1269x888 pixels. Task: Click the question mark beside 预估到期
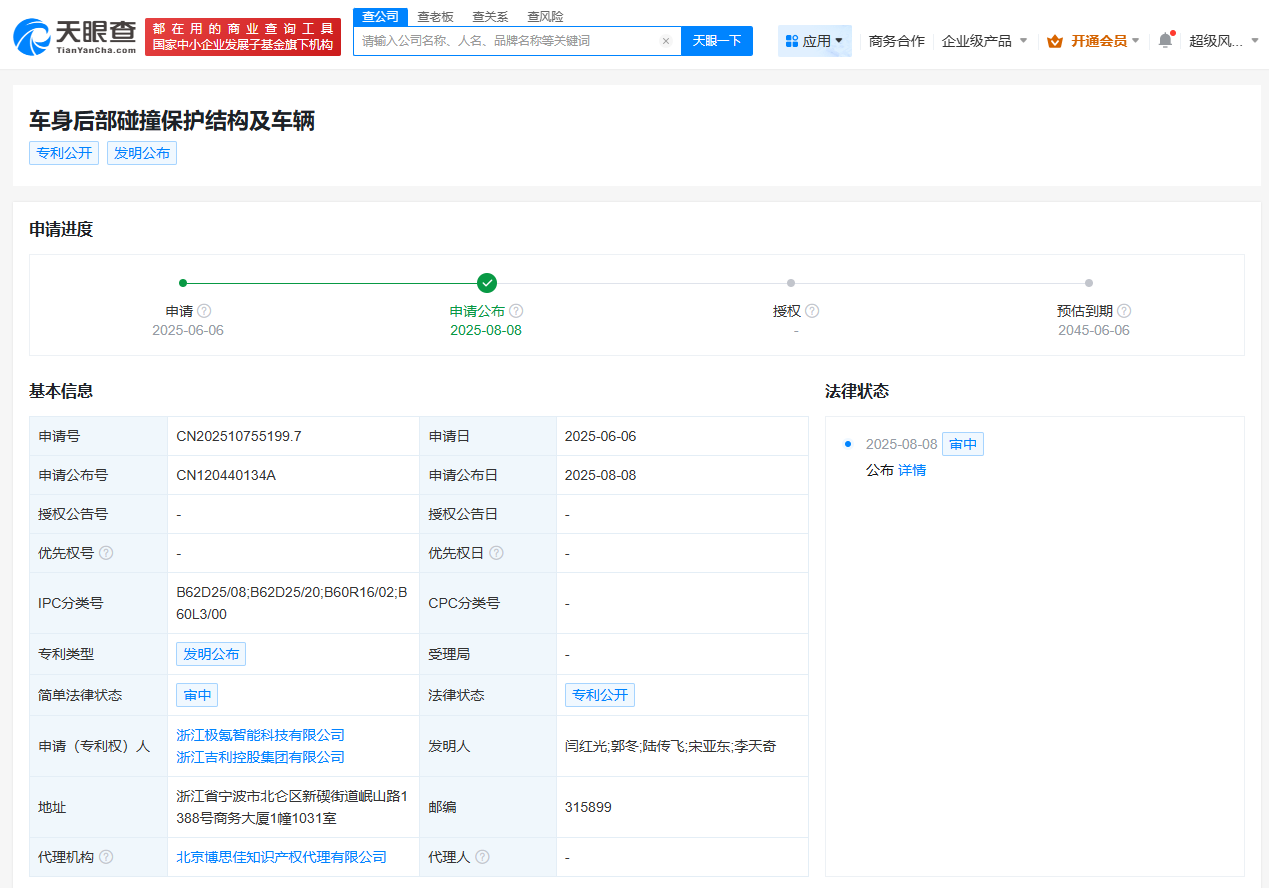(1125, 311)
